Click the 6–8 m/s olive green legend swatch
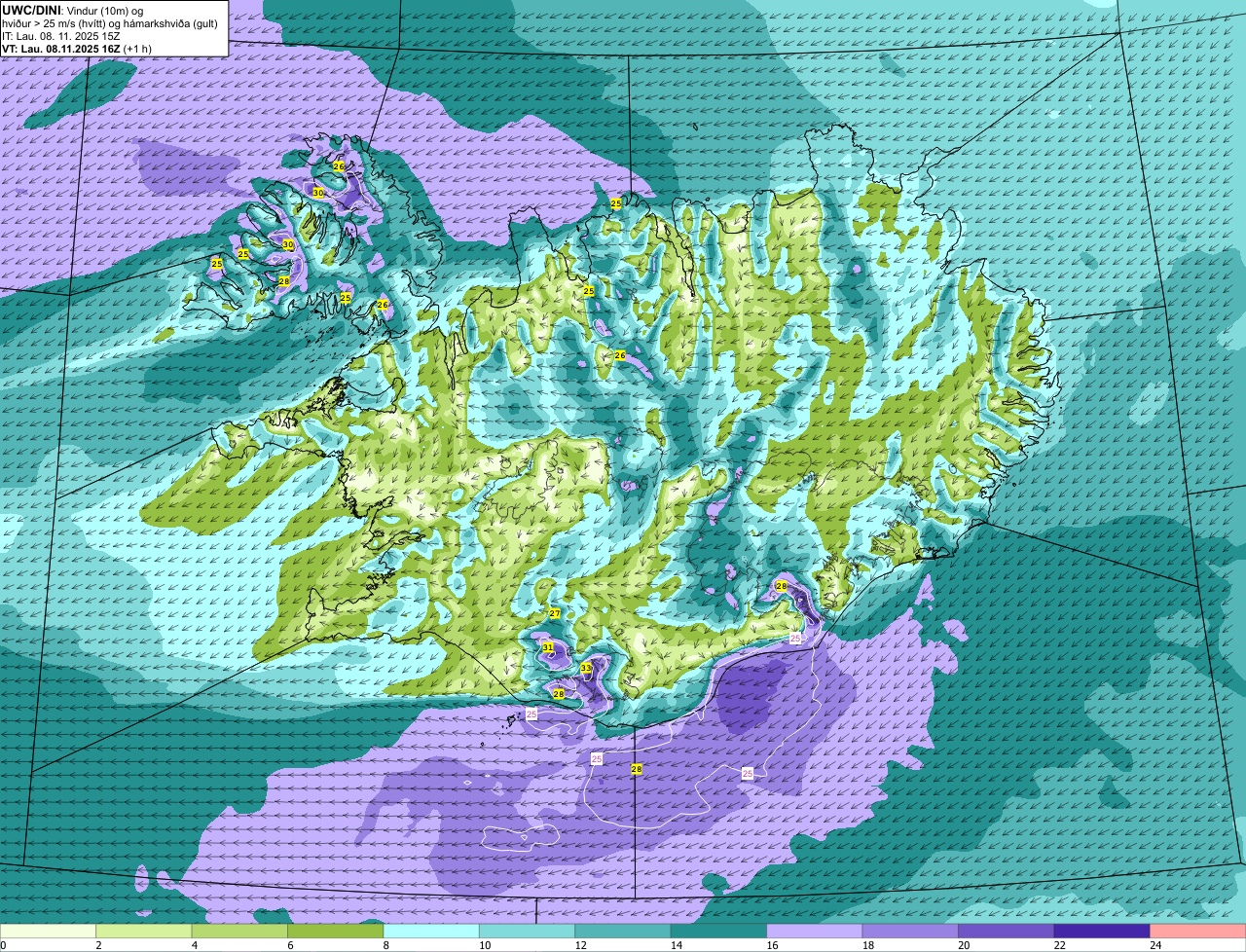The height and width of the screenshot is (952, 1246). click(337, 931)
